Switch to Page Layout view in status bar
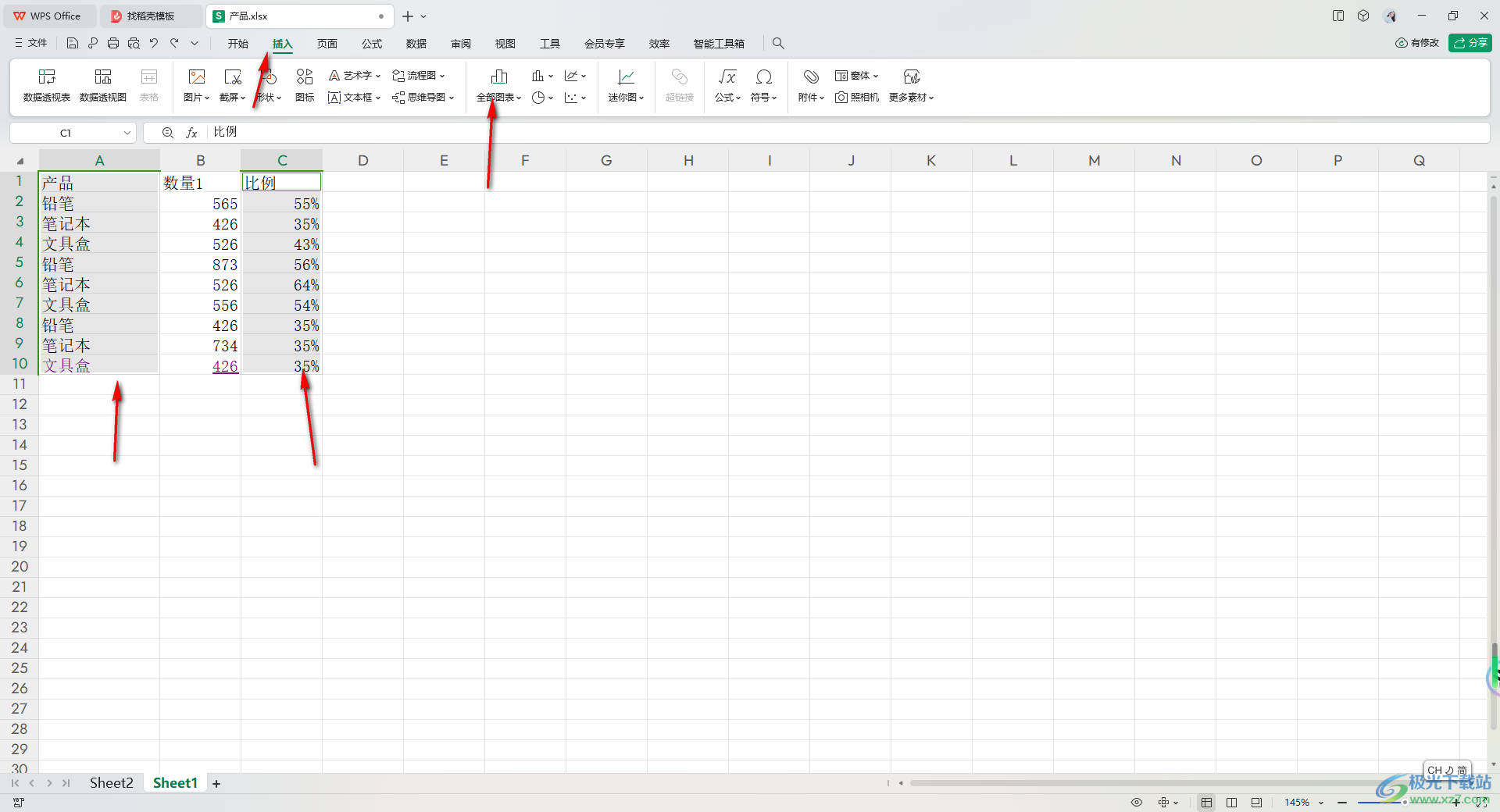Screen dimensions: 1500x812 [x=1232, y=803]
